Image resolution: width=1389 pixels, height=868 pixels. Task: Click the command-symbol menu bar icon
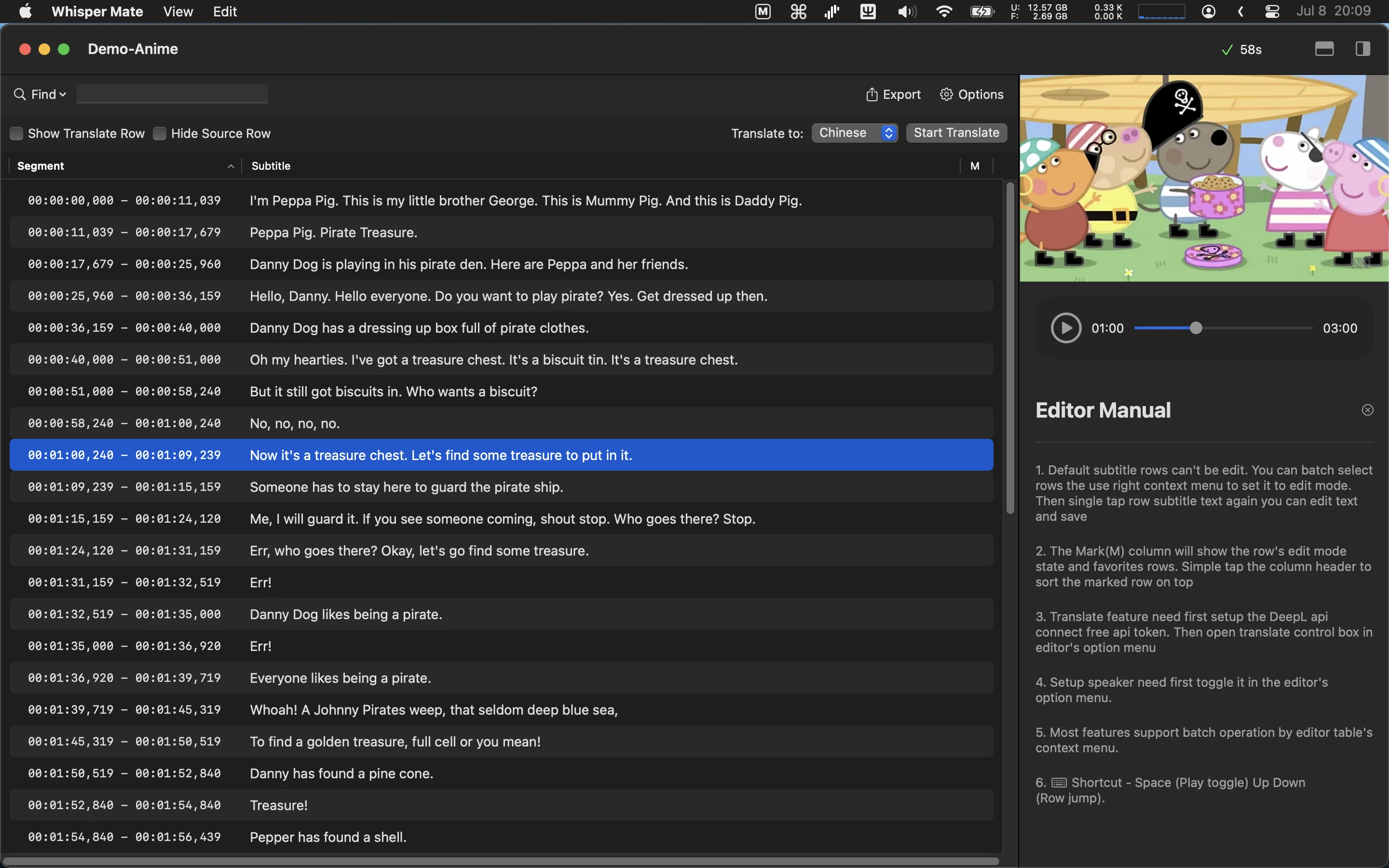pyautogui.click(x=798, y=12)
